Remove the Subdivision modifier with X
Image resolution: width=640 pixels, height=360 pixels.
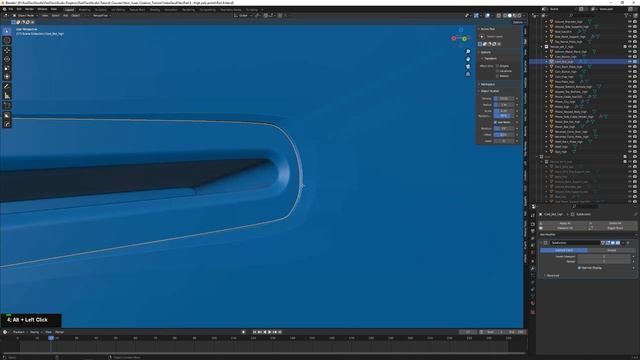(x=629, y=243)
